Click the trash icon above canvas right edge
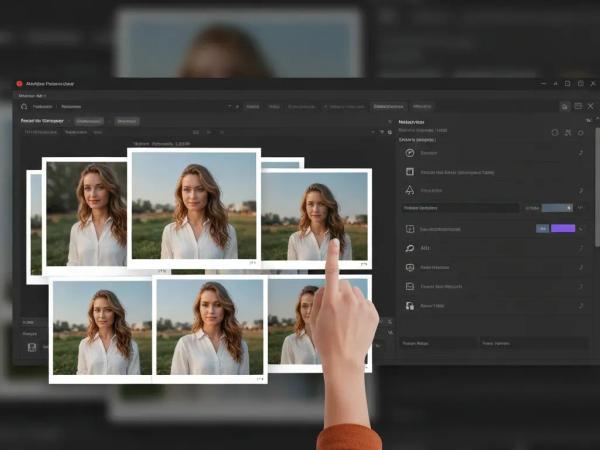Viewport: 600px width, 450px height. [390, 132]
